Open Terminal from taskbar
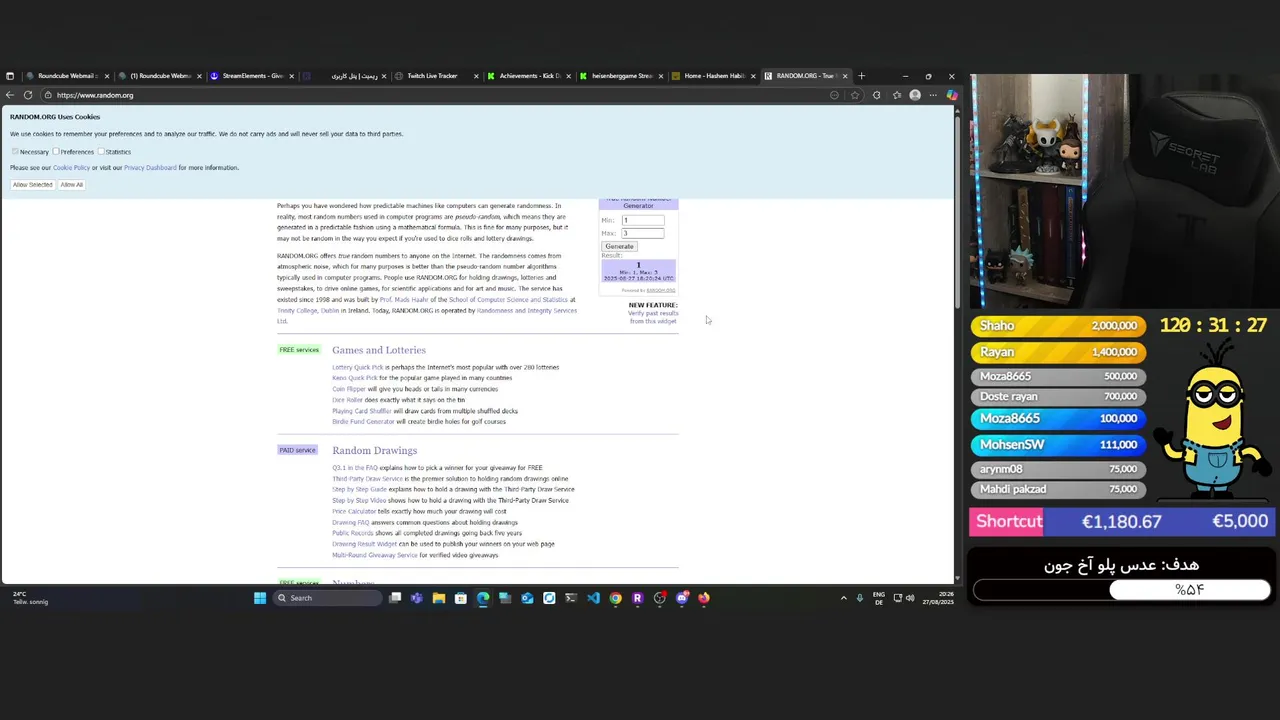The height and width of the screenshot is (720, 1280). [x=571, y=598]
